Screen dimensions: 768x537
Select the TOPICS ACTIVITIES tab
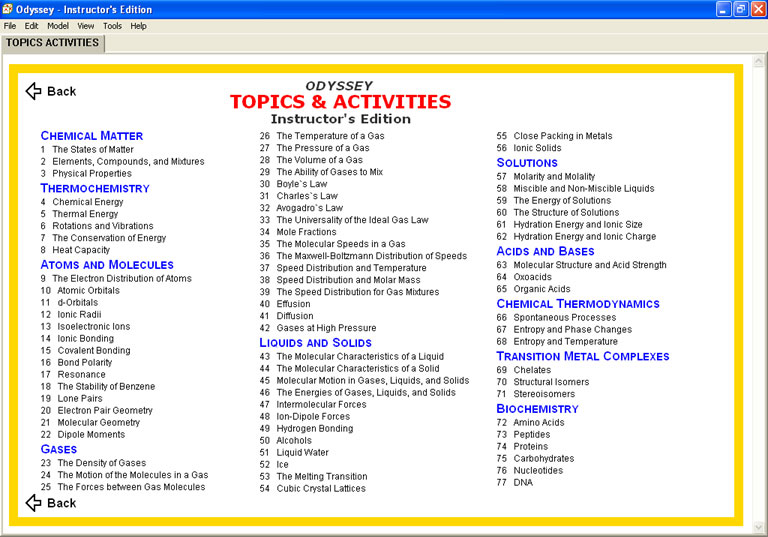click(52, 43)
